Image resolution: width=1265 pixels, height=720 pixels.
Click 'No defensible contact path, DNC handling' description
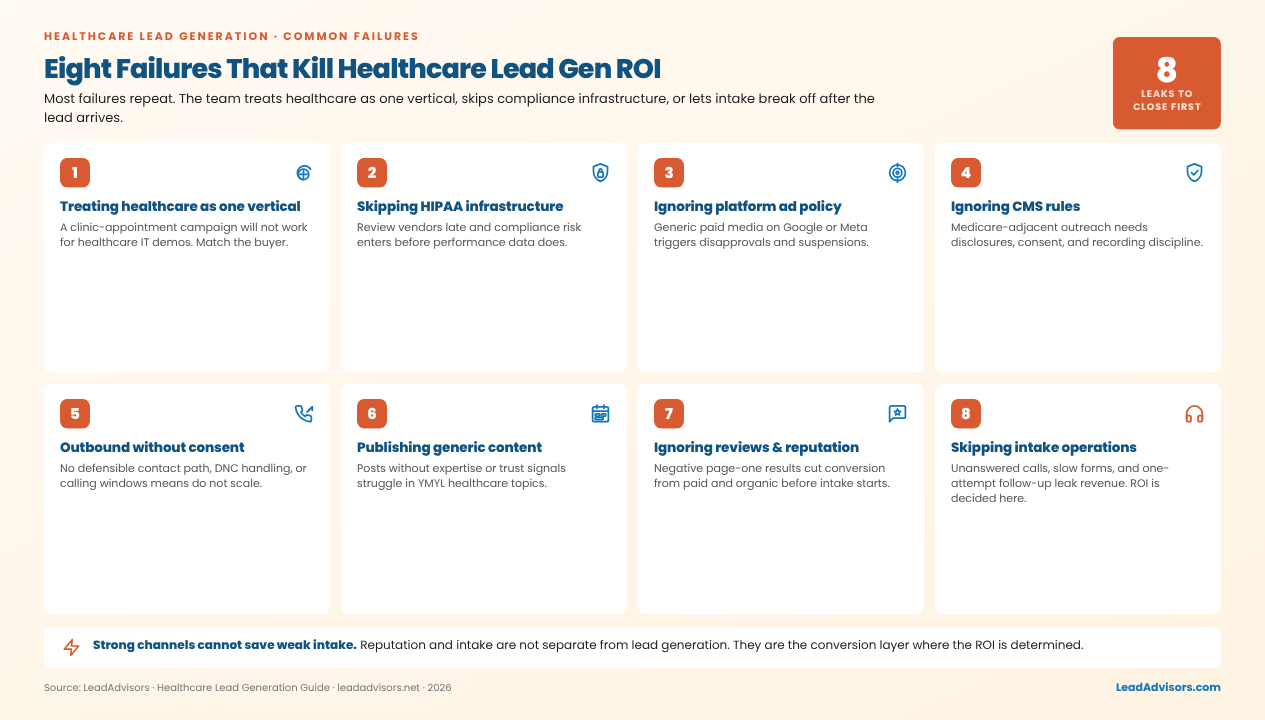click(183, 476)
